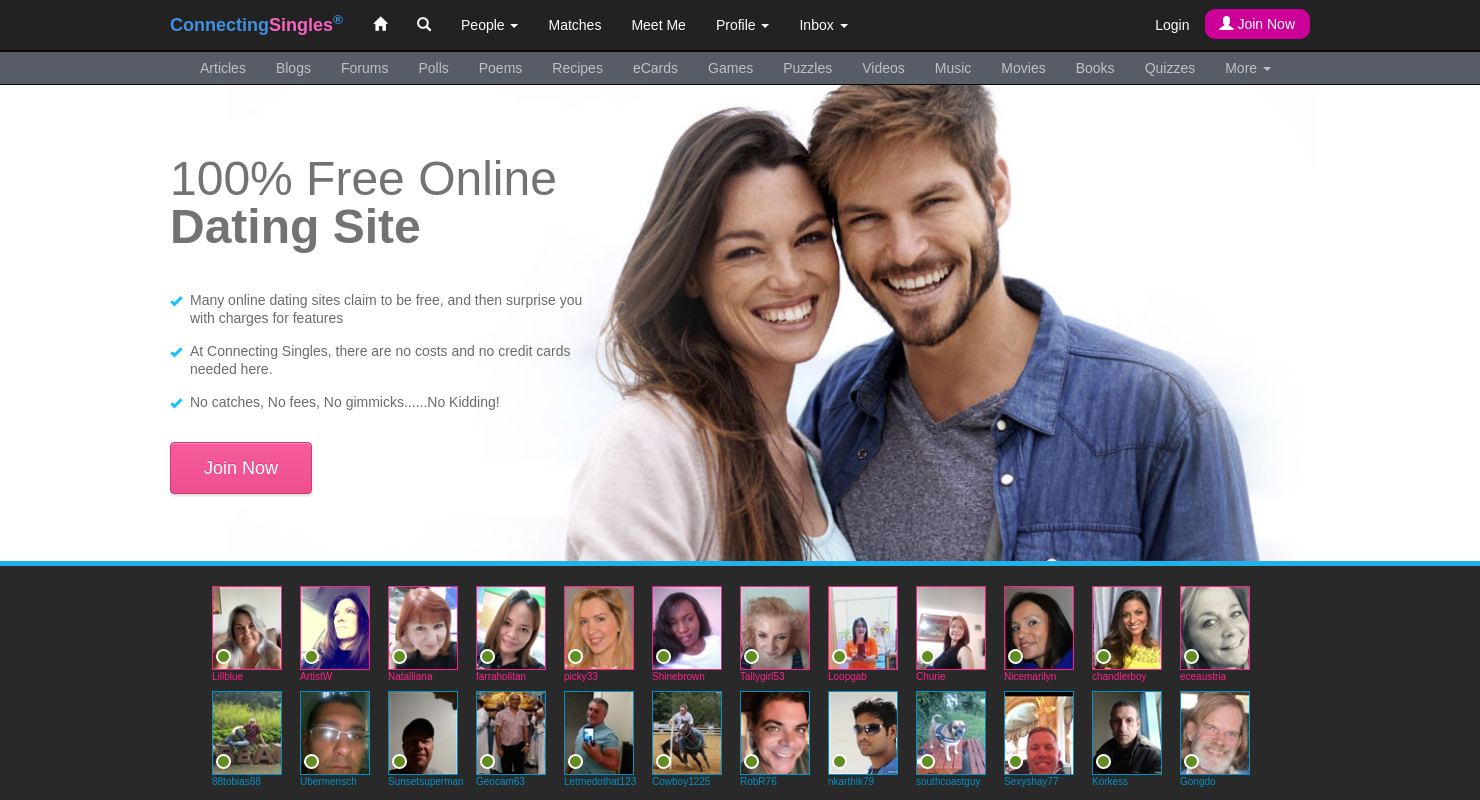Open the Movies section

[1023, 68]
